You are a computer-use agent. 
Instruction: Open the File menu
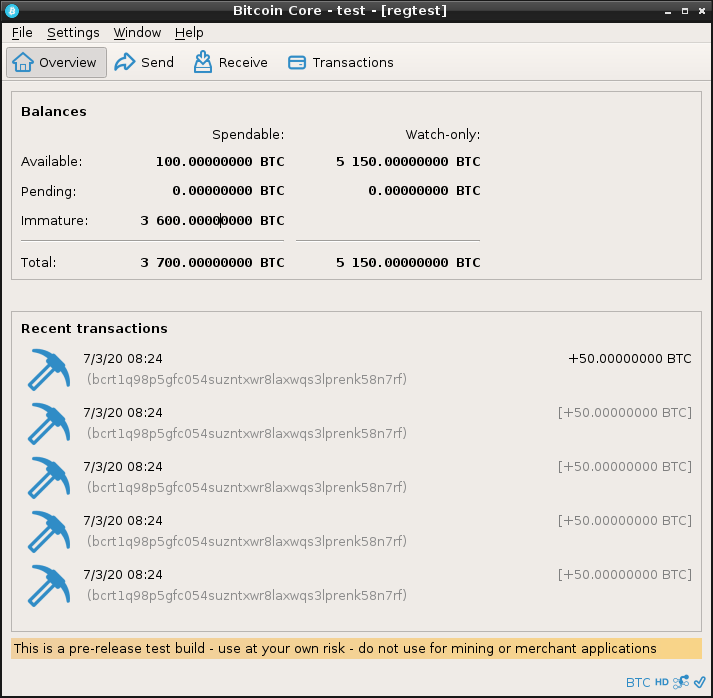coord(22,33)
